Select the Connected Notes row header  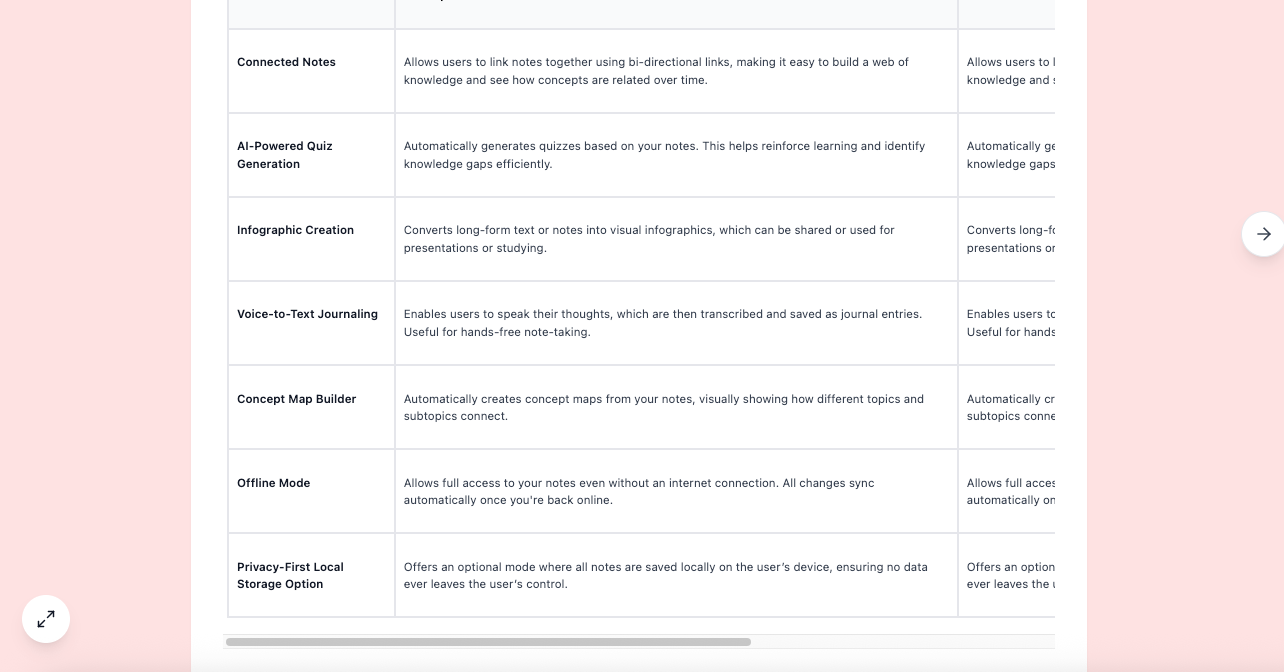(x=311, y=71)
